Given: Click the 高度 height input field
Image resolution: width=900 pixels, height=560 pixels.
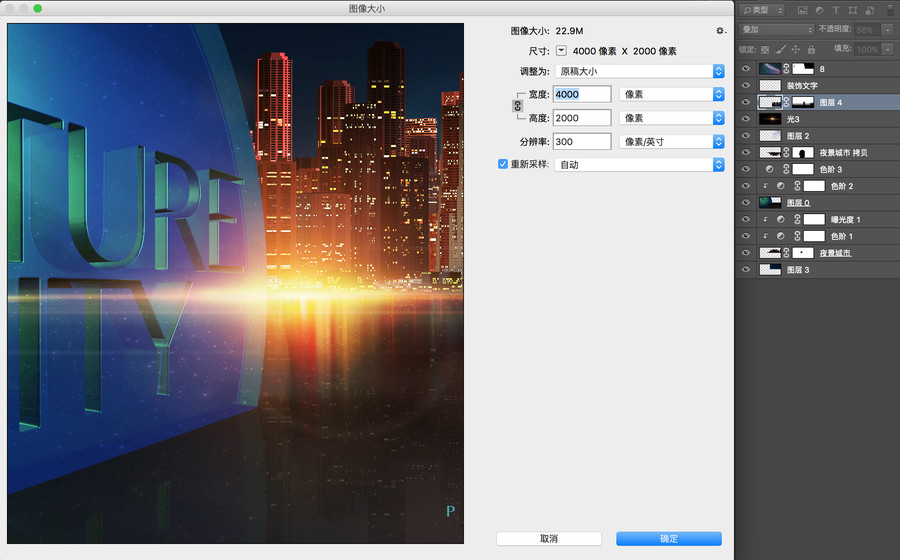Looking at the screenshot, I should pyautogui.click(x=582, y=118).
